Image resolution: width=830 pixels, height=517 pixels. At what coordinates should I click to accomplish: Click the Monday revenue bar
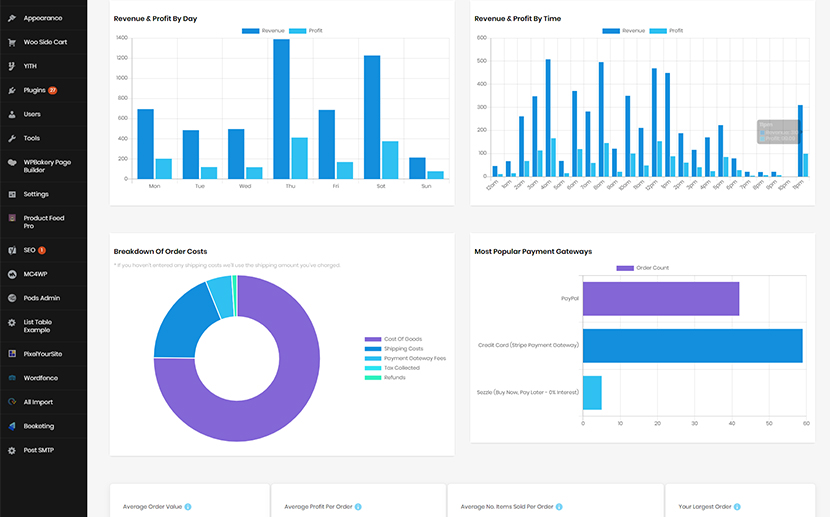click(x=146, y=144)
